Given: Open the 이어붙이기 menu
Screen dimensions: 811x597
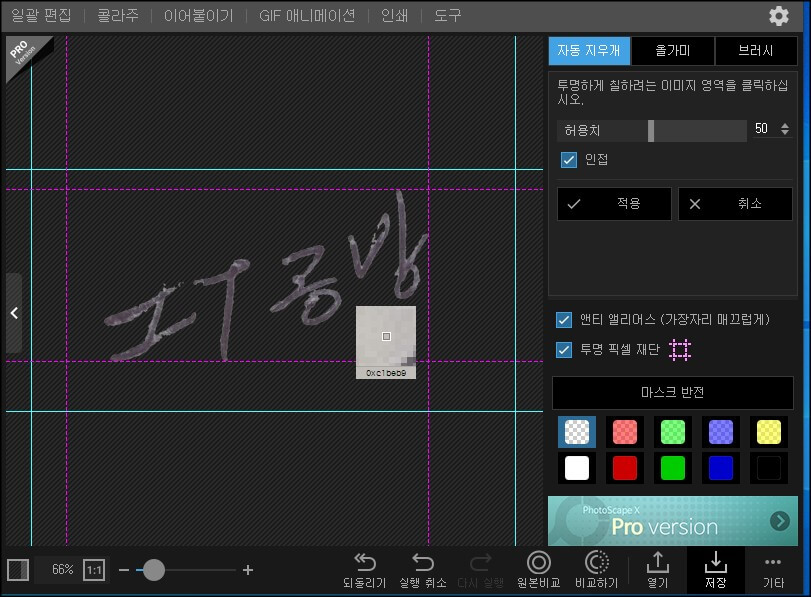Looking at the screenshot, I should click(199, 16).
